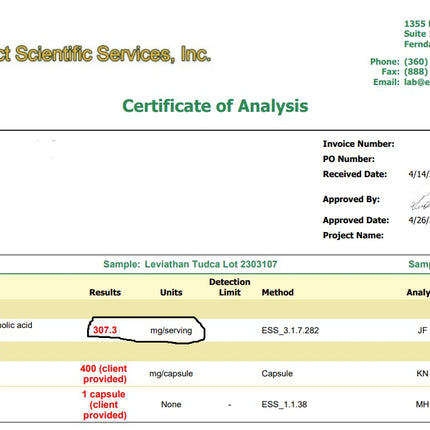Click the Capsule method cell

pos(277,374)
